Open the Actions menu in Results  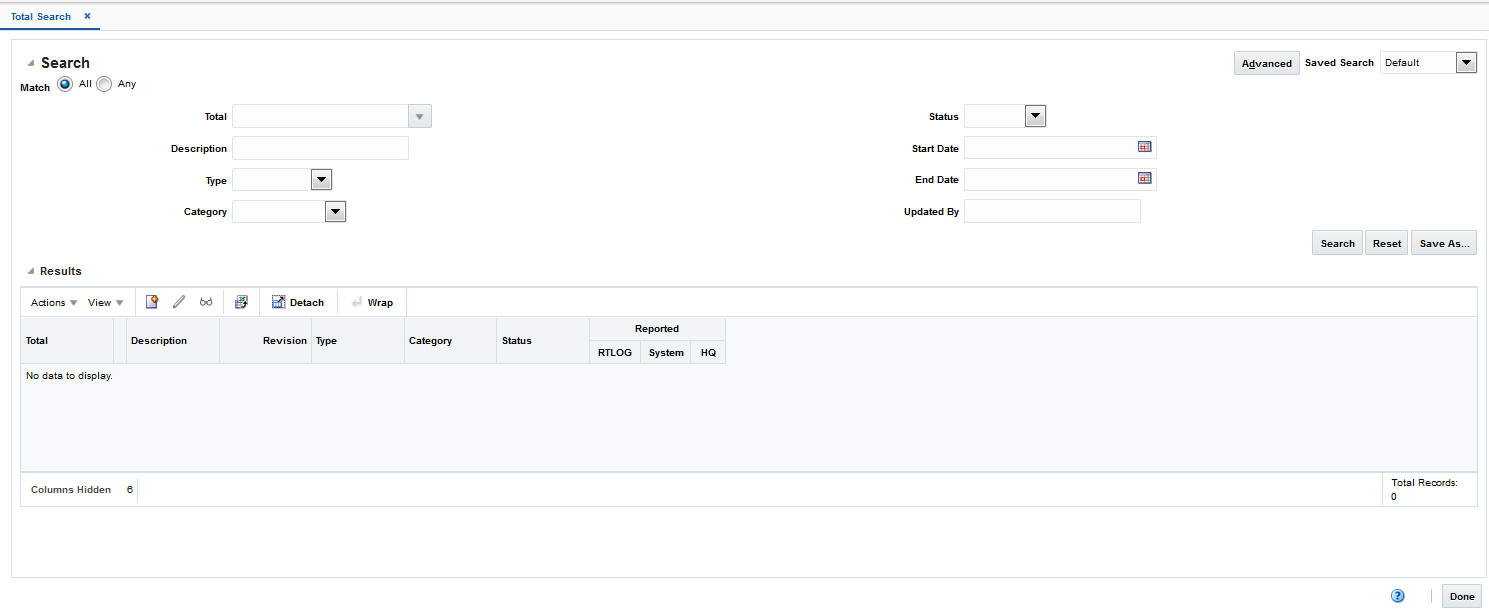click(47, 302)
